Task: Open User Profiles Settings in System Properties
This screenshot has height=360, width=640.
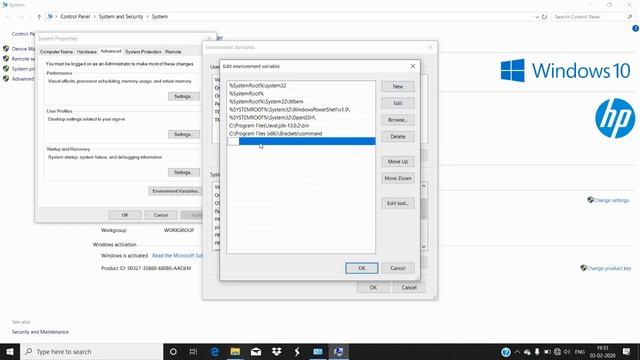Action: pos(184,134)
